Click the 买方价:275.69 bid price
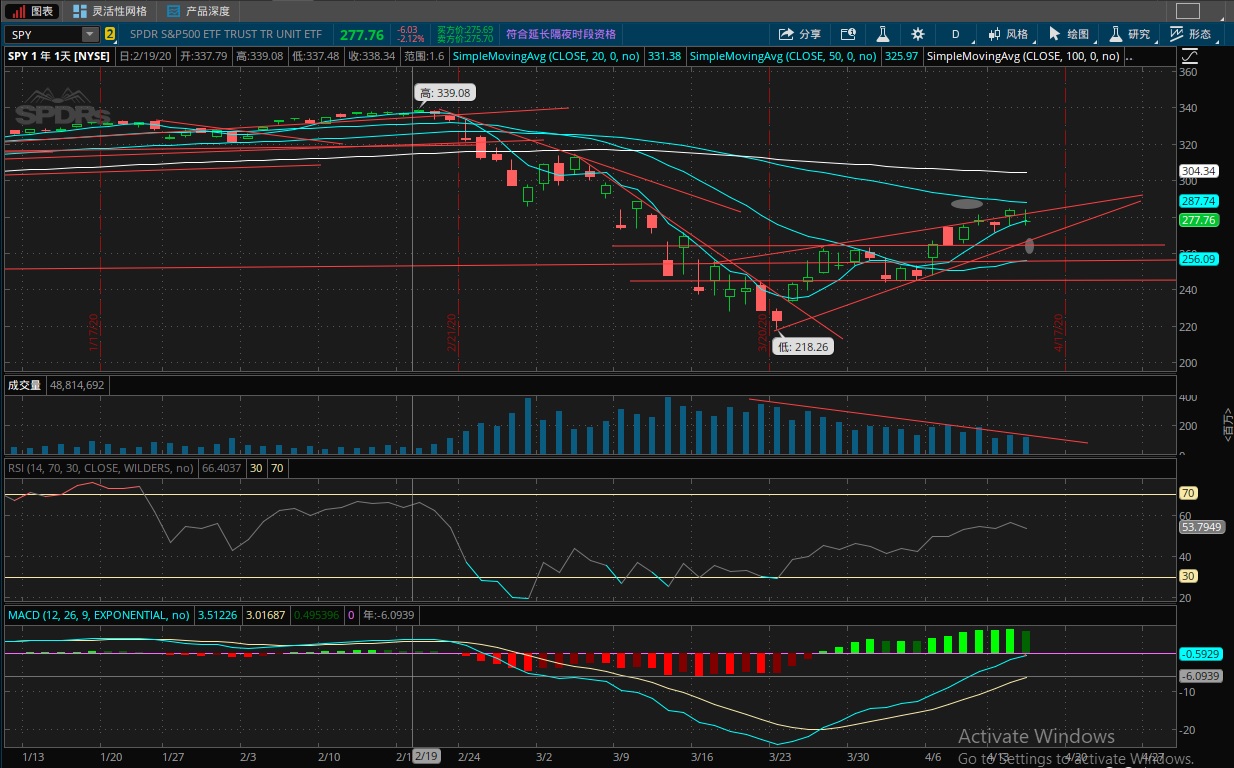 coord(465,30)
